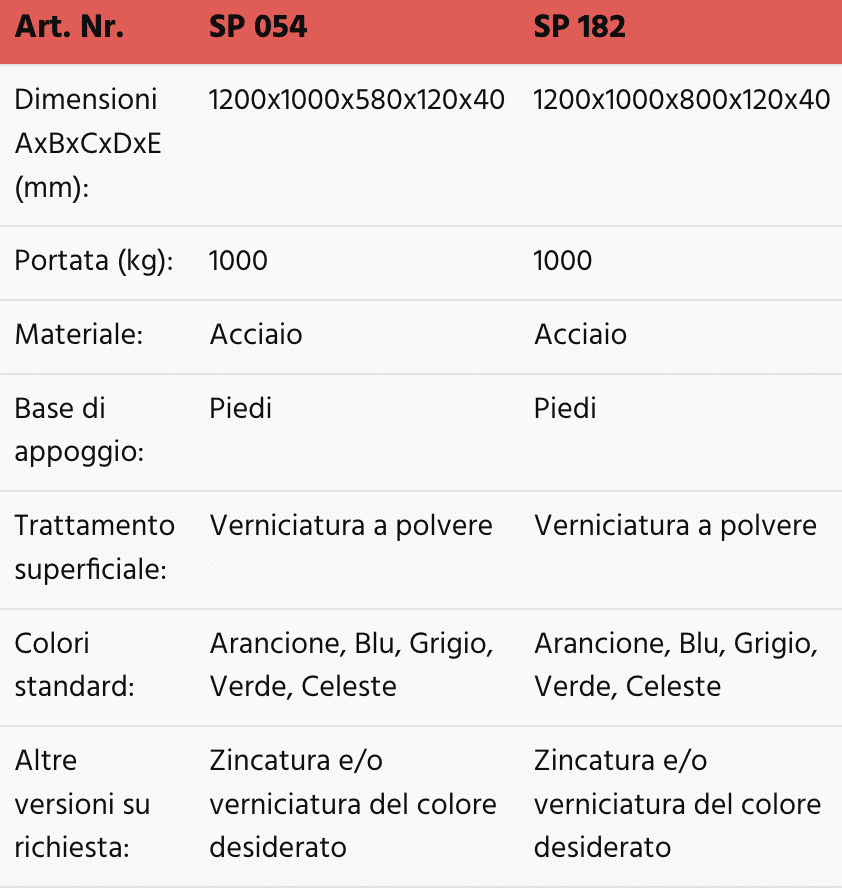Click the SP 182 dimensions 1200x1000x800x120x40
The height and width of the screenshot is (890, 842).
[x=681, y=100]
